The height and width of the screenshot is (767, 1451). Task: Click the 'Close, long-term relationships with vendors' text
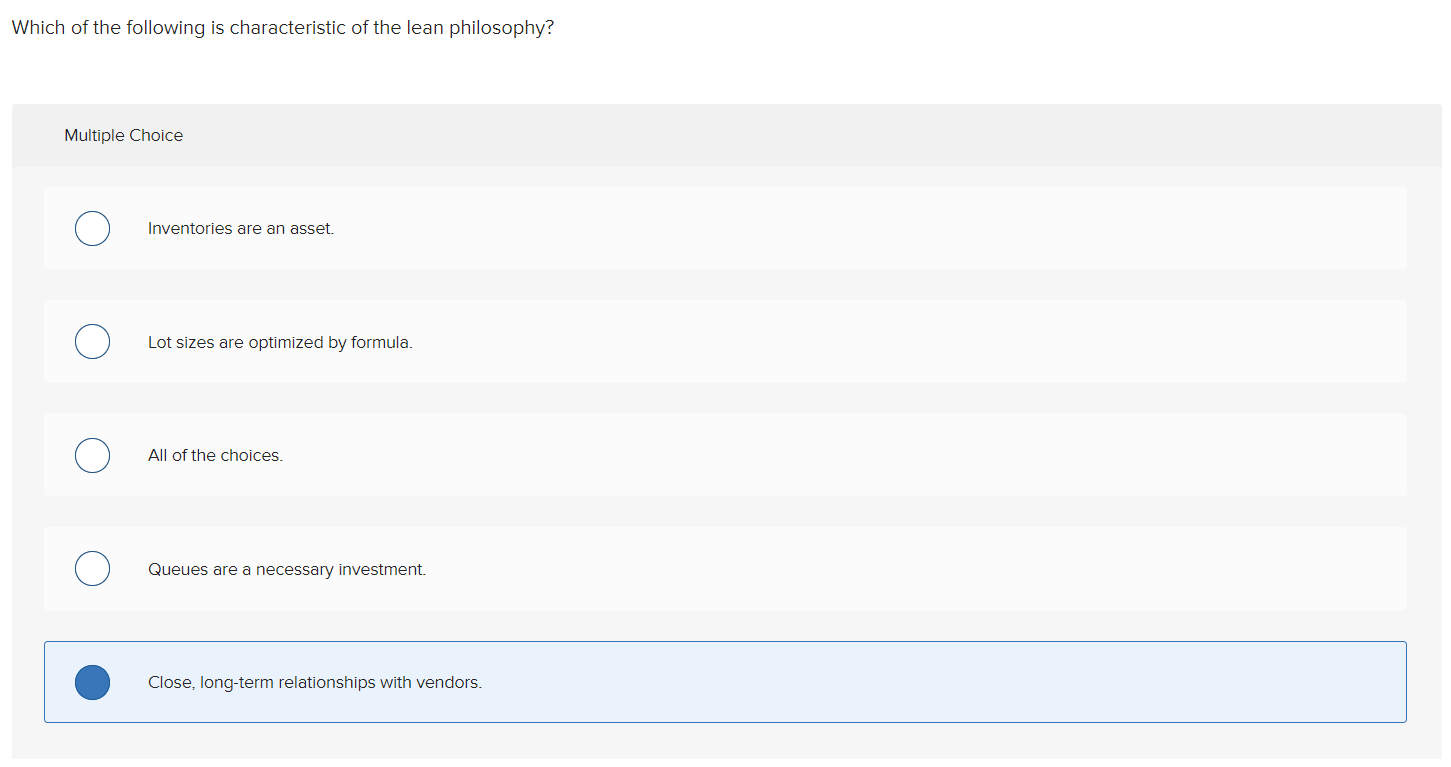(315, 682)
